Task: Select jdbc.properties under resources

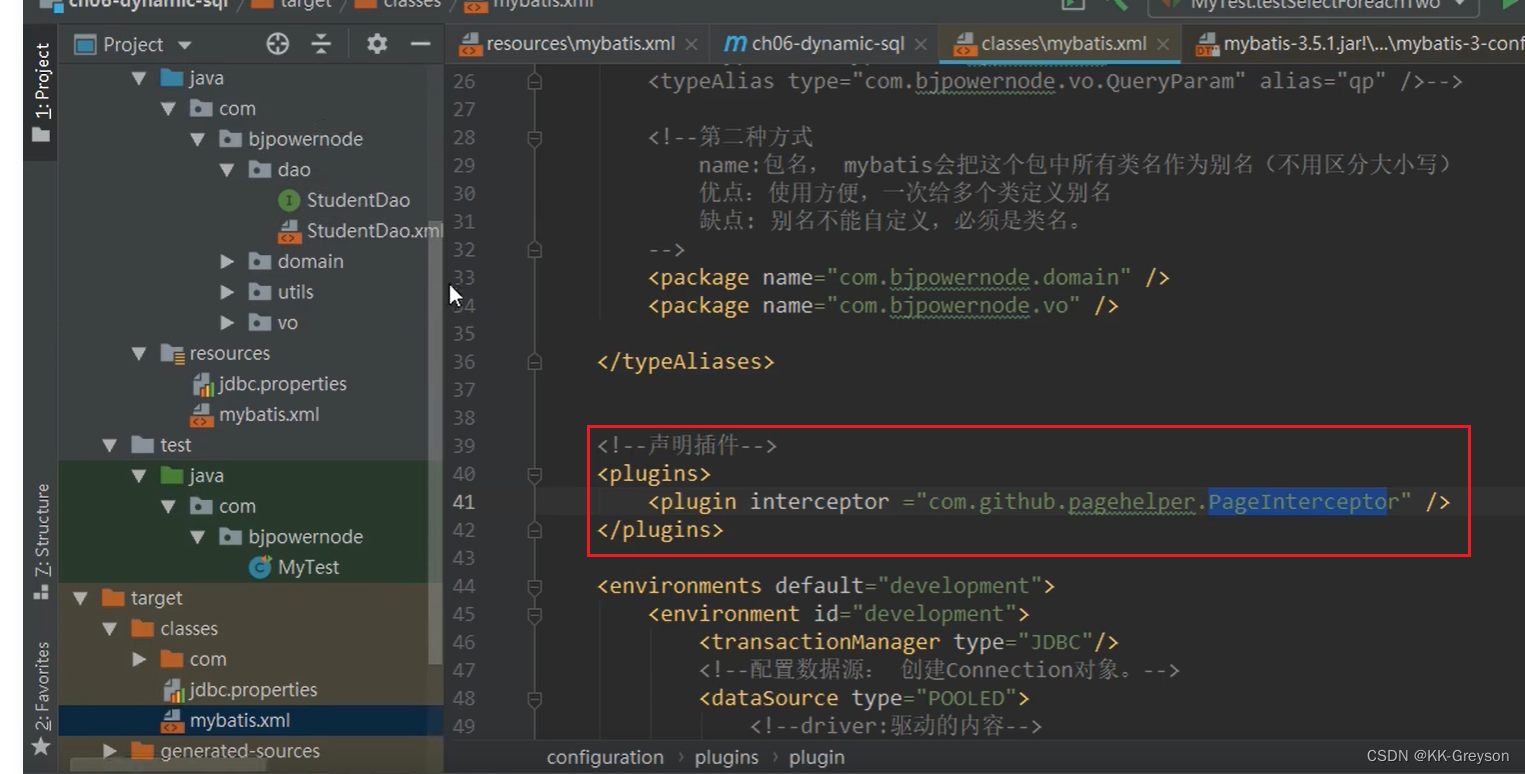Action: 282,384
